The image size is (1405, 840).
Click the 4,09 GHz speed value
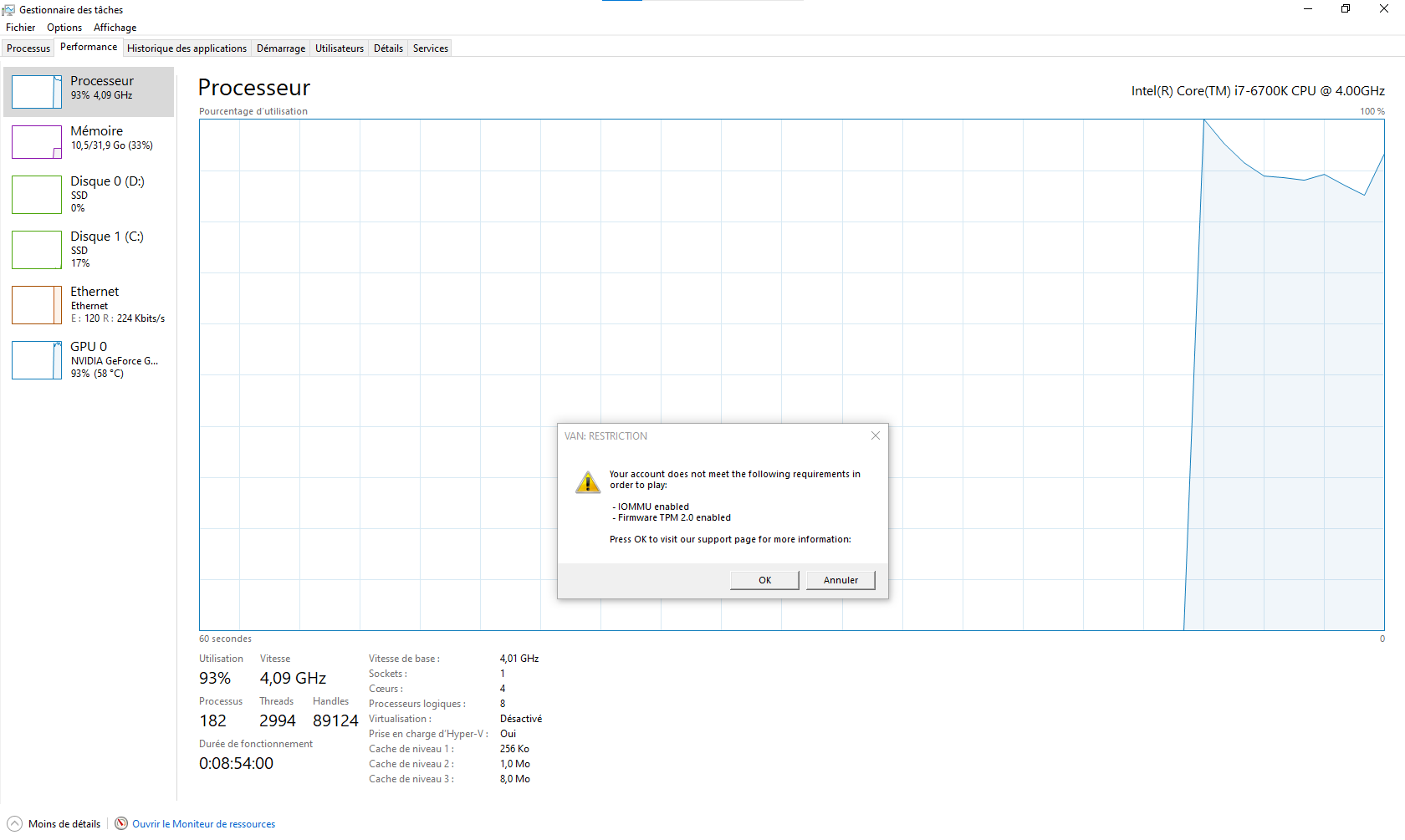[293, 678]
